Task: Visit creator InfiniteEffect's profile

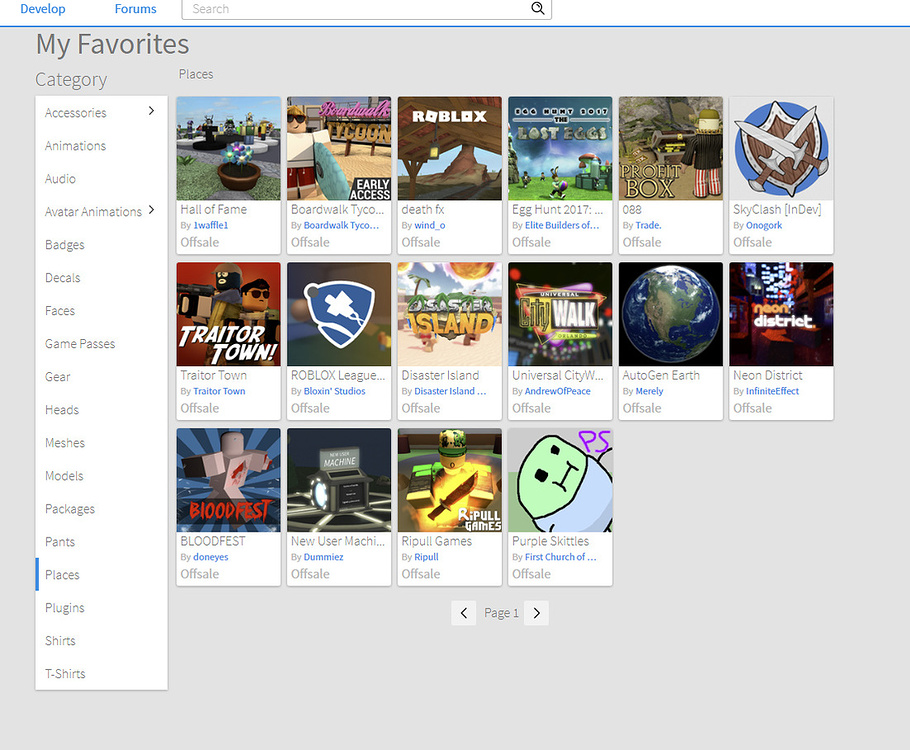Action: 772,391
